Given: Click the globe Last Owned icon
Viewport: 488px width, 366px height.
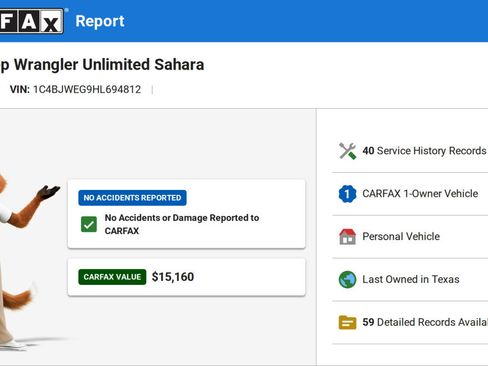Looking at the screenshot, I should click(347, 279).
